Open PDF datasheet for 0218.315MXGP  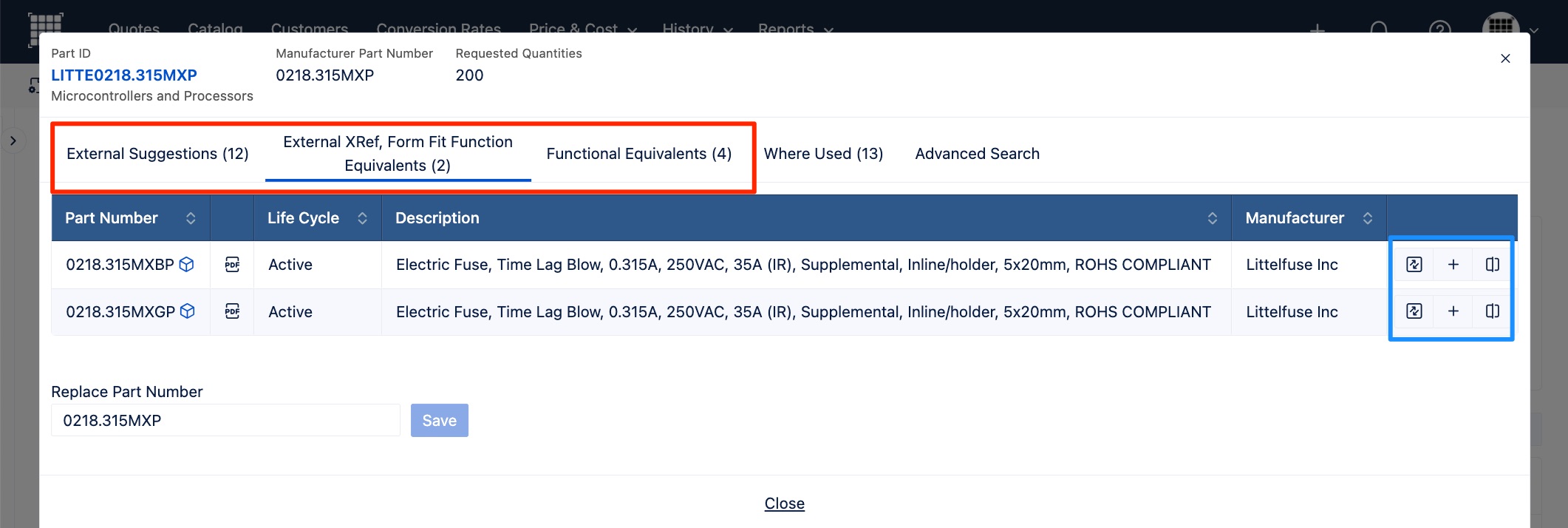[232, 311]
